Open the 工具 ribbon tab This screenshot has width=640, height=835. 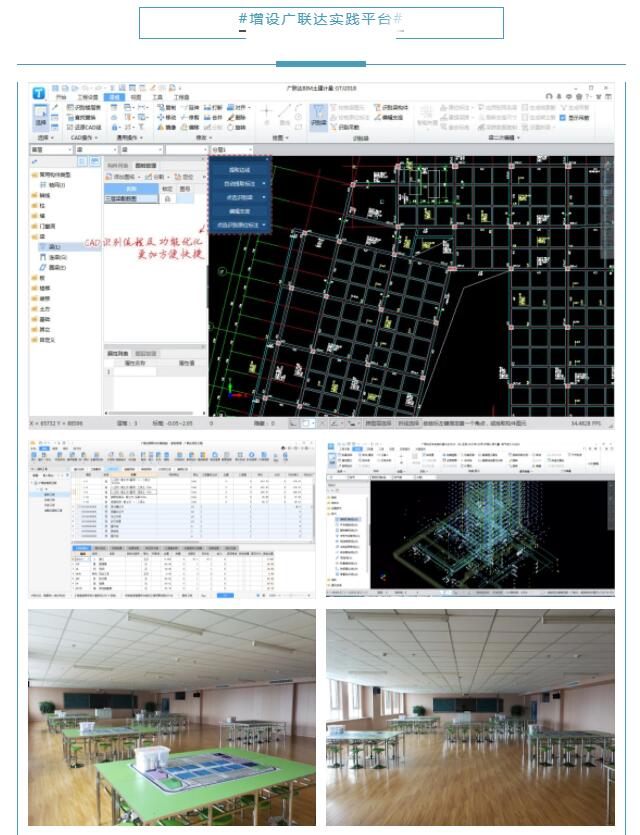(158, 97)
